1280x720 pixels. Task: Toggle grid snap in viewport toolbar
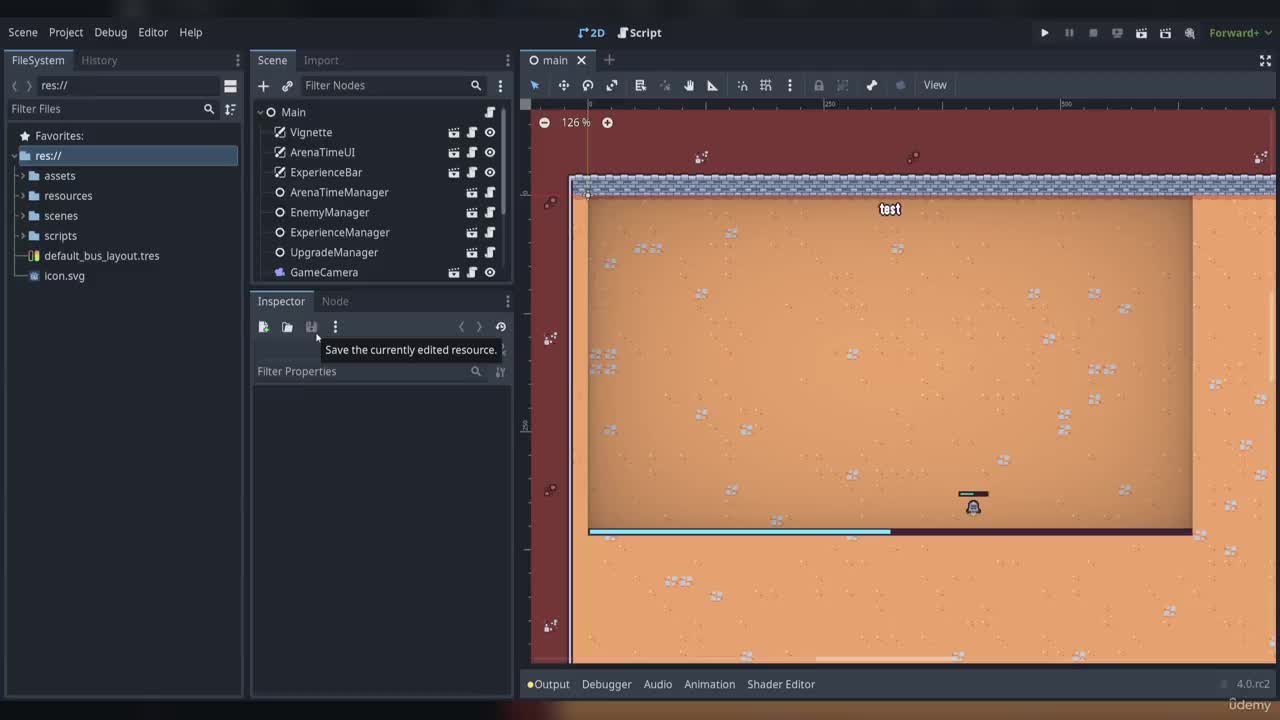click(766, 85)
